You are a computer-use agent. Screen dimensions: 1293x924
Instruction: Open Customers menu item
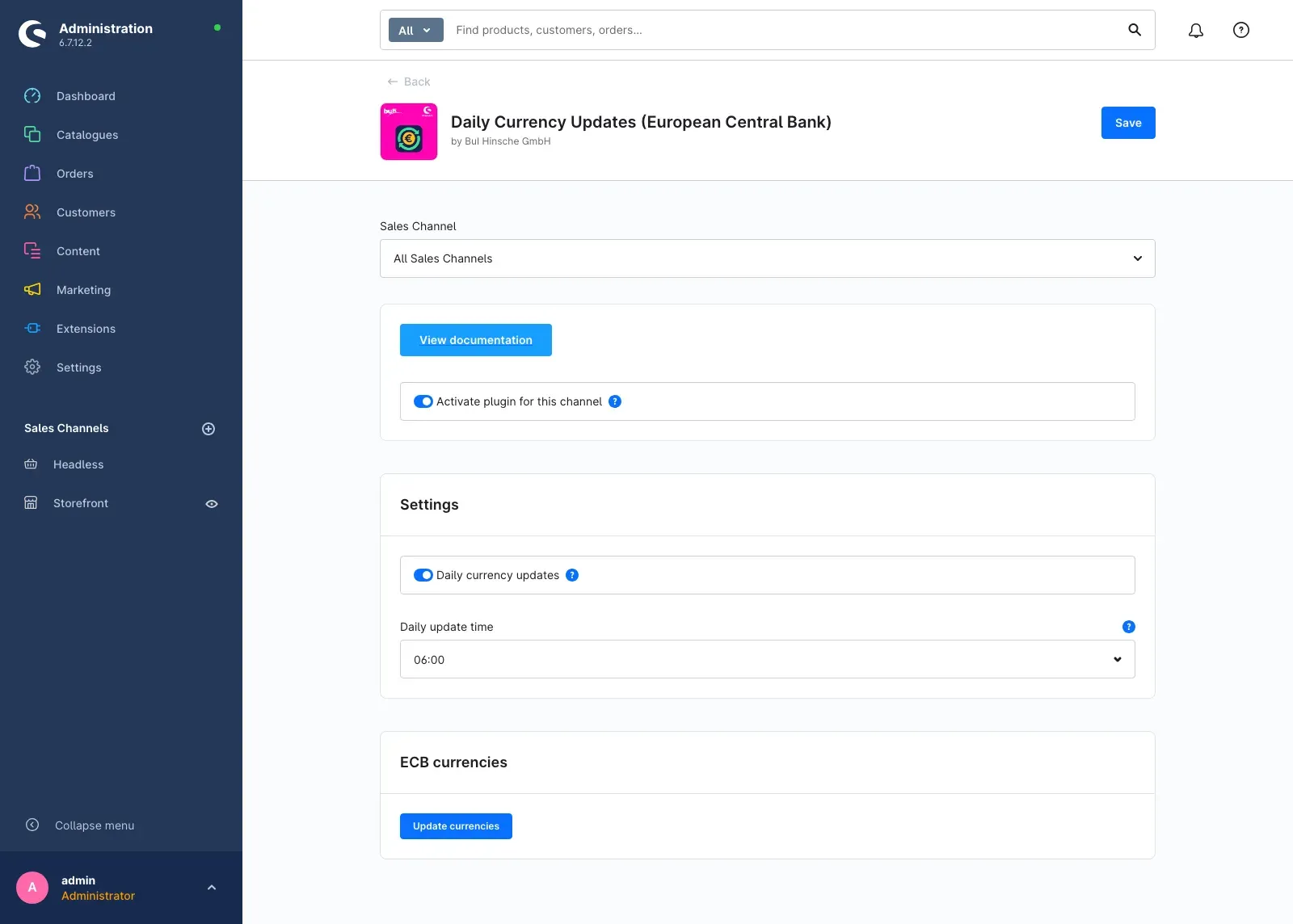86,212
